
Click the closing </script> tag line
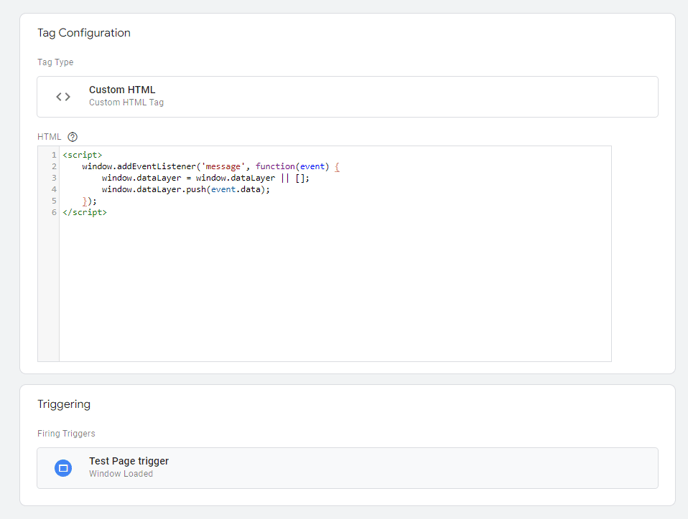pyautogui.click(x=85, y=212)
